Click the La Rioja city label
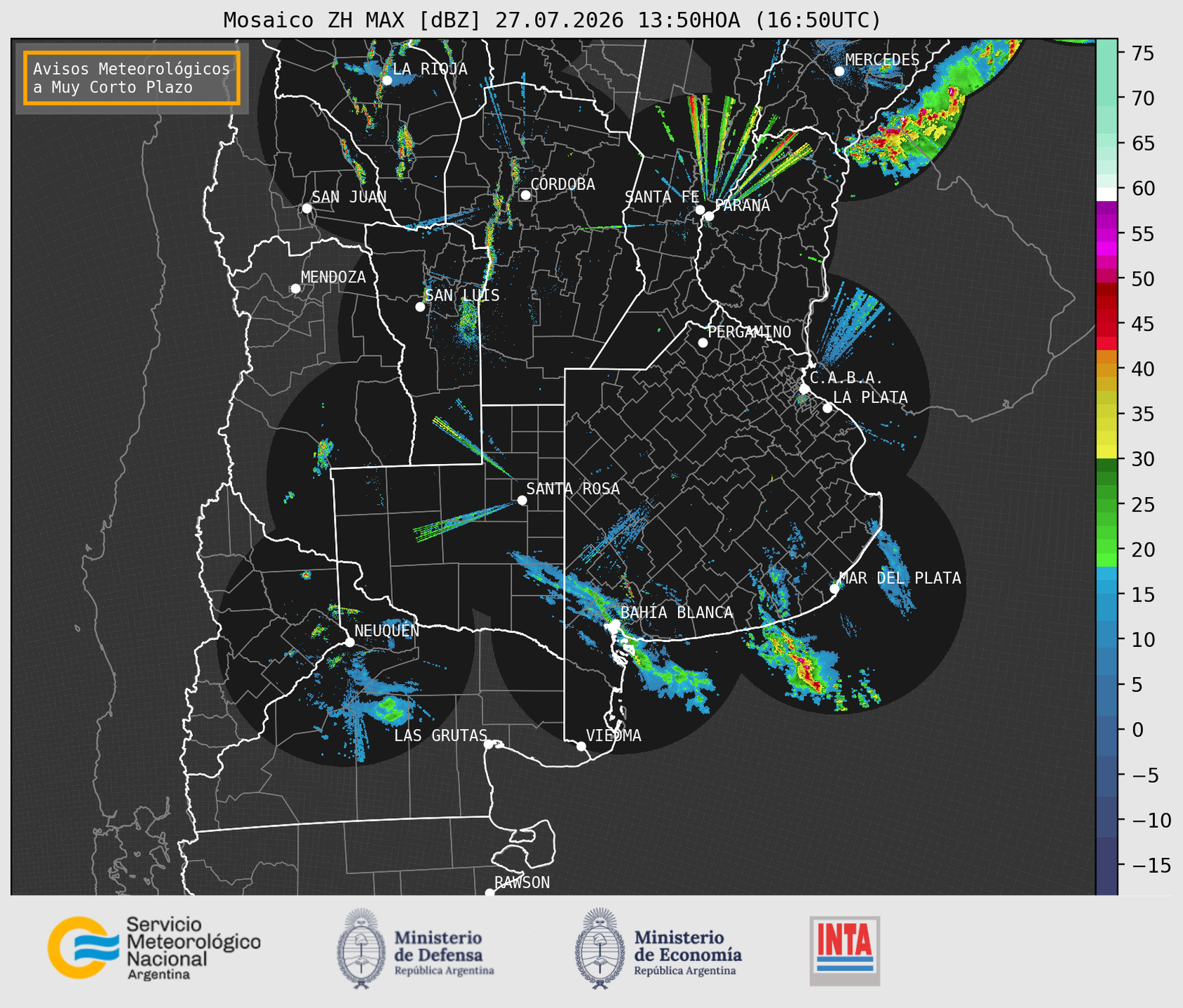 [x=430, y=69]
